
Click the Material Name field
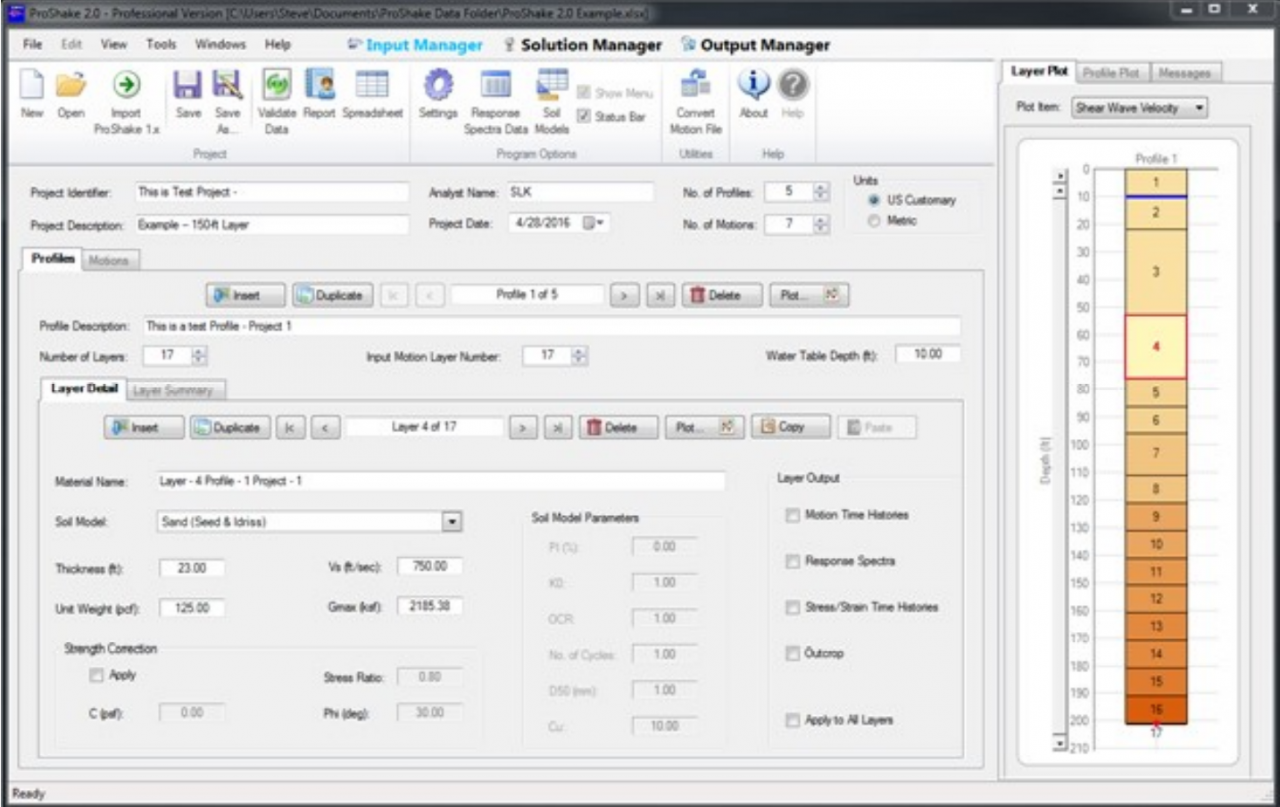coord(440,481)
